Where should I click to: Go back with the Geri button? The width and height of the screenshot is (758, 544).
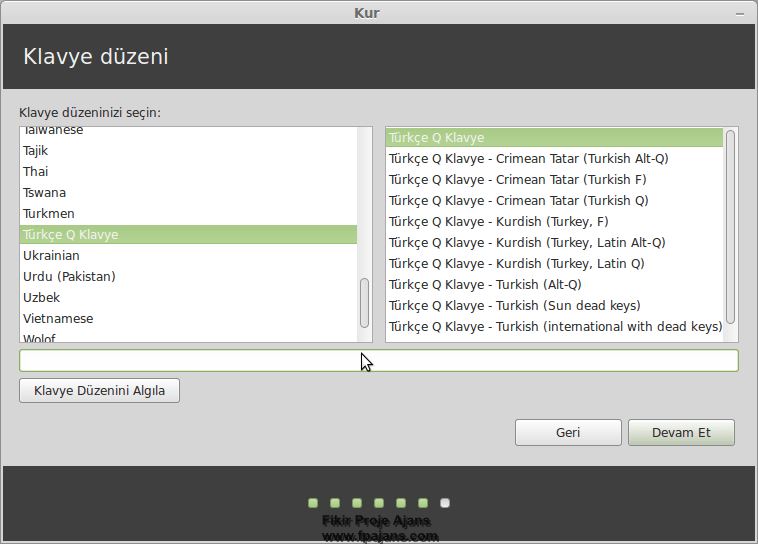[568, 432]
